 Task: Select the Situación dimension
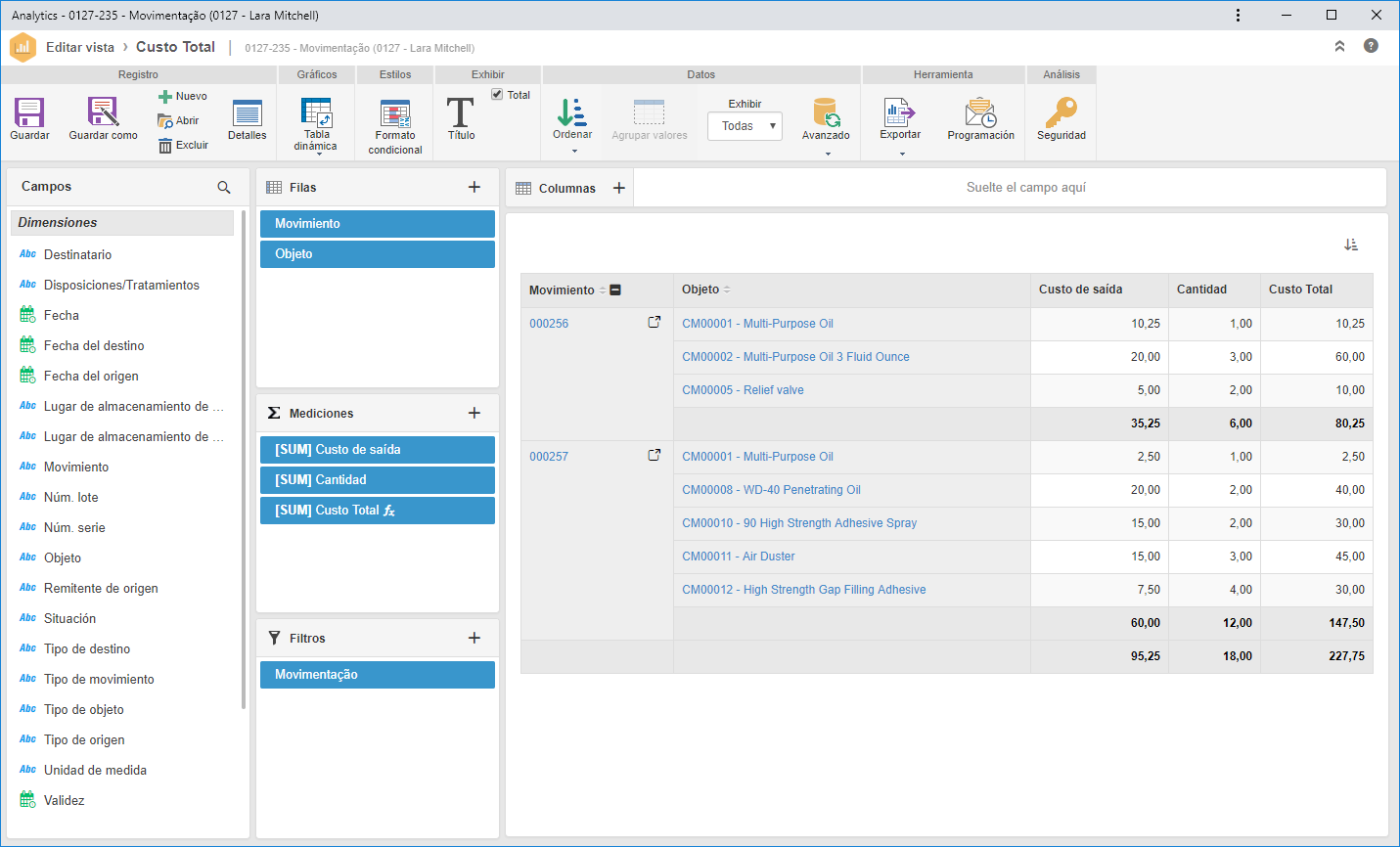coord(69,618)
